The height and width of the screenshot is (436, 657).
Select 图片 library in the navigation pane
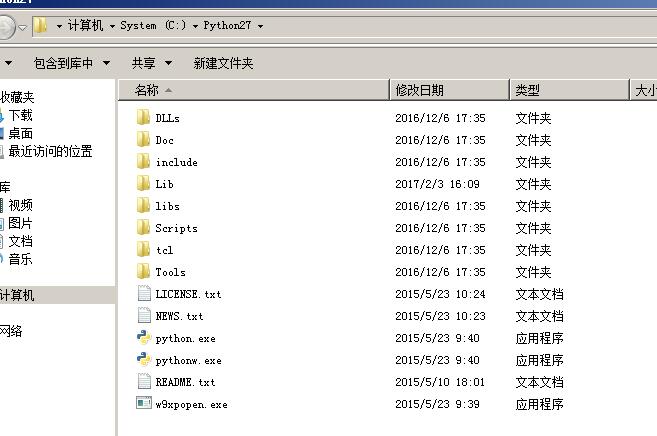[20, 223]
